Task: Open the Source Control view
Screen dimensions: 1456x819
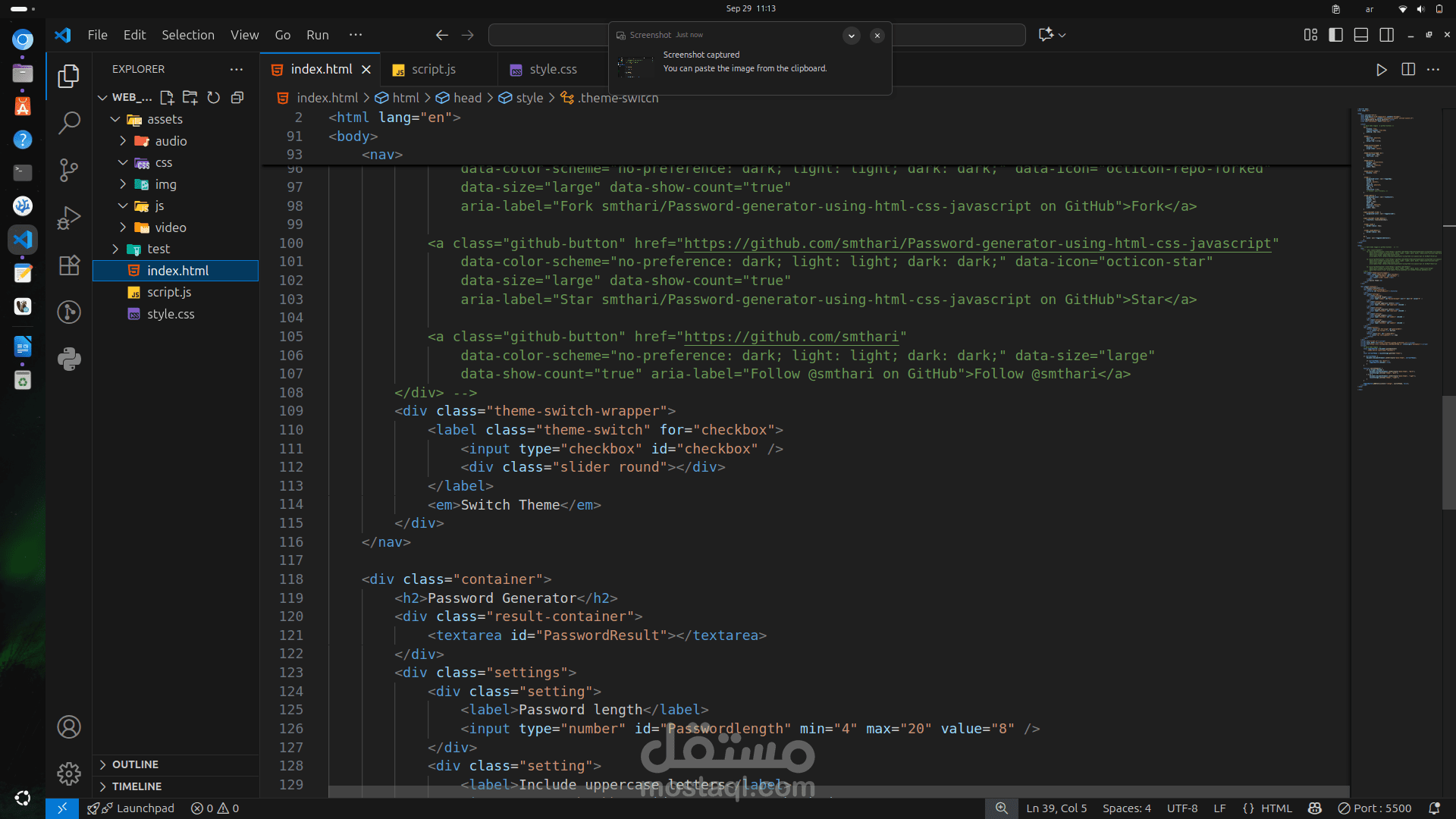Action: pyautogui.click(x=69, y=170)
